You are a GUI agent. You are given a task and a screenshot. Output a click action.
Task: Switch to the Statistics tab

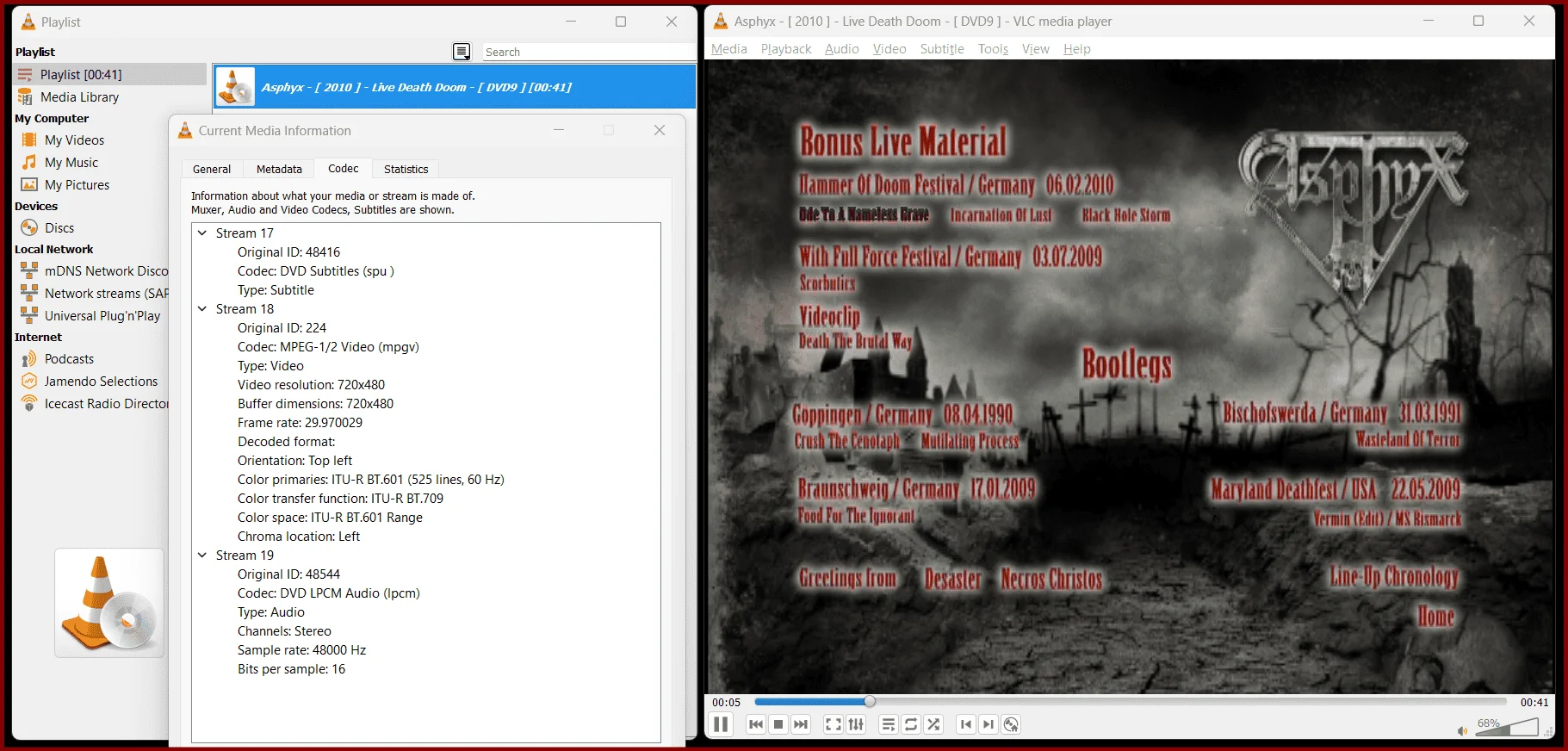pyautogui.click(x=406, y=170)
